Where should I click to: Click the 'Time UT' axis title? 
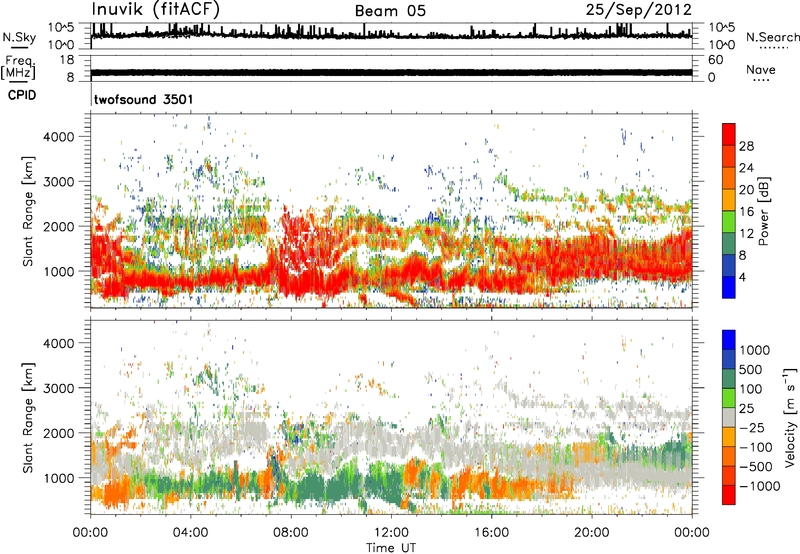click(x=391, y=548)
